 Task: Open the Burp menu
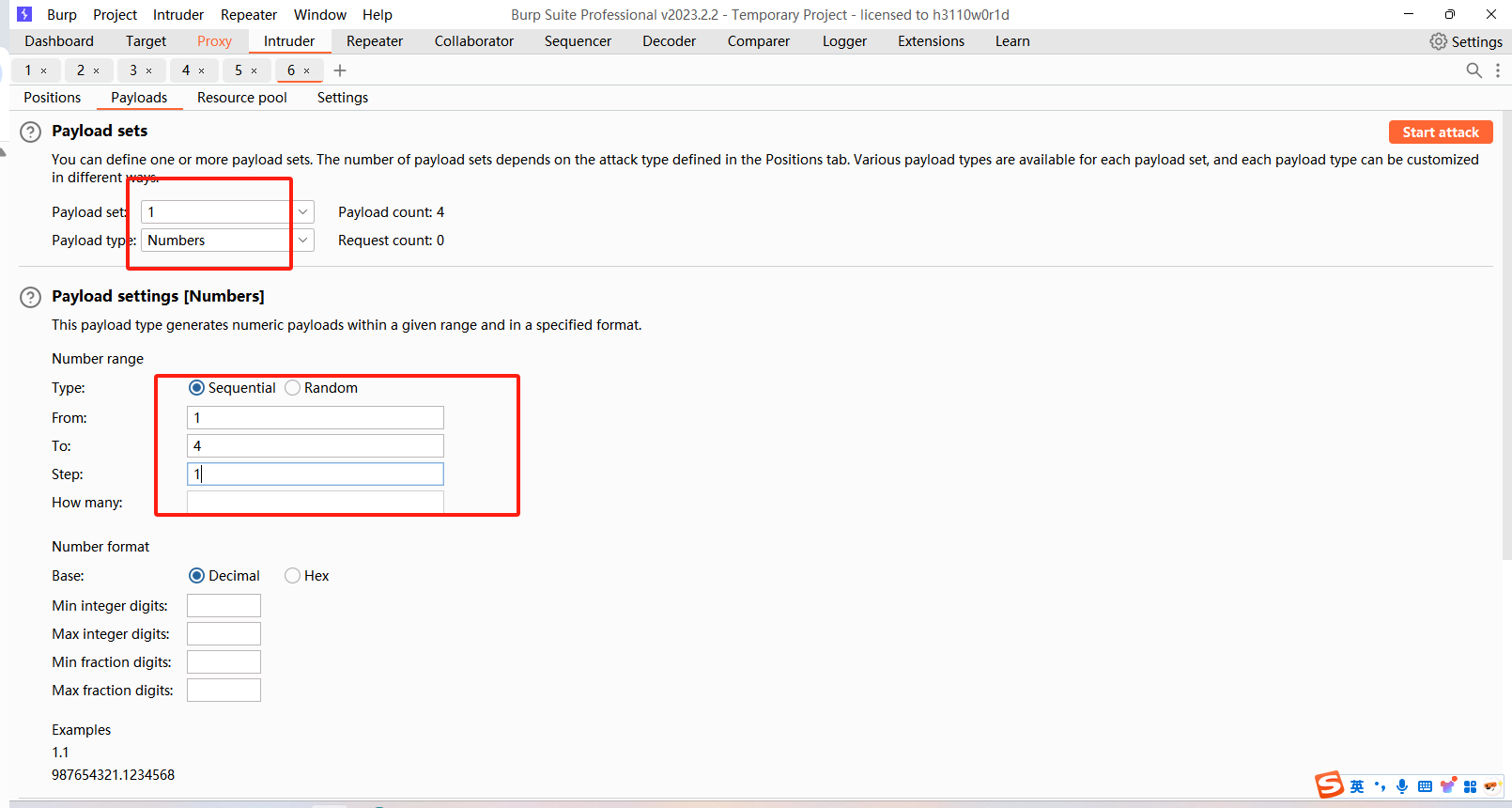click(x=62, y=15)
